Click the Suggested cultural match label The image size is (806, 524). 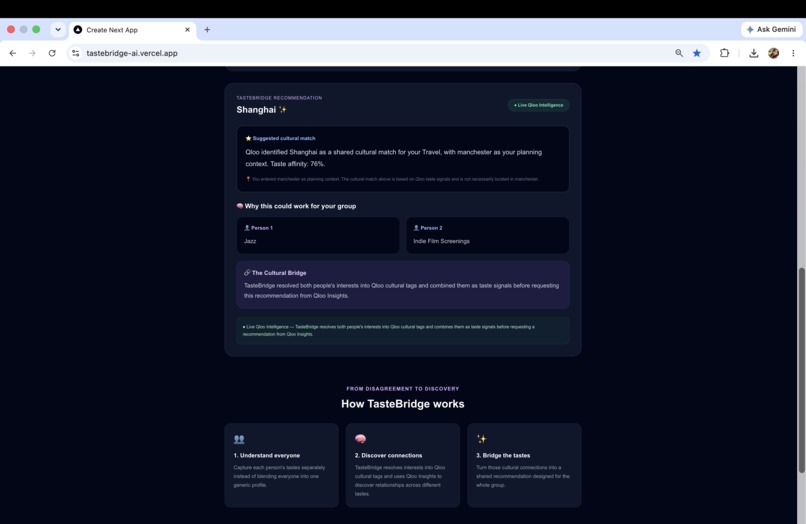click(x=284, y=138)
